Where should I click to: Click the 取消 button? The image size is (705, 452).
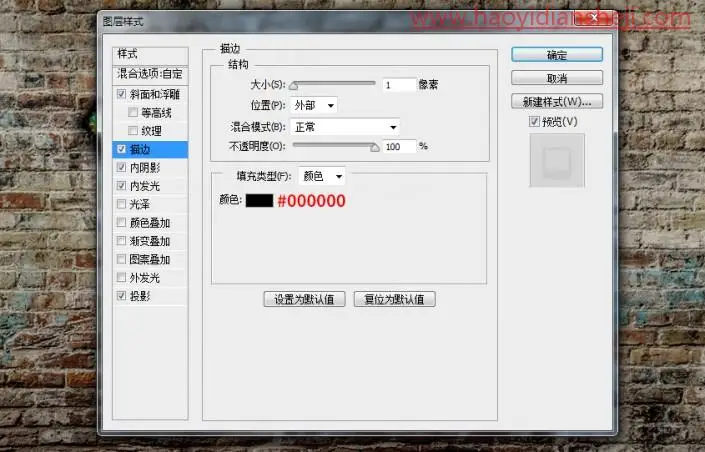pyautogui.click(x=557, y=78)
